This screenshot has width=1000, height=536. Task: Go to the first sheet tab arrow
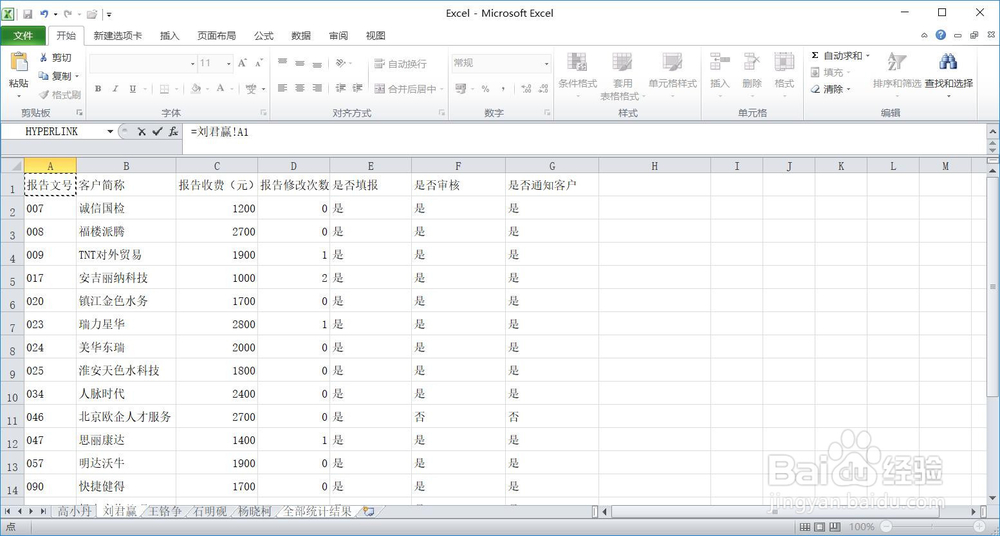click(x=8, y=511)
